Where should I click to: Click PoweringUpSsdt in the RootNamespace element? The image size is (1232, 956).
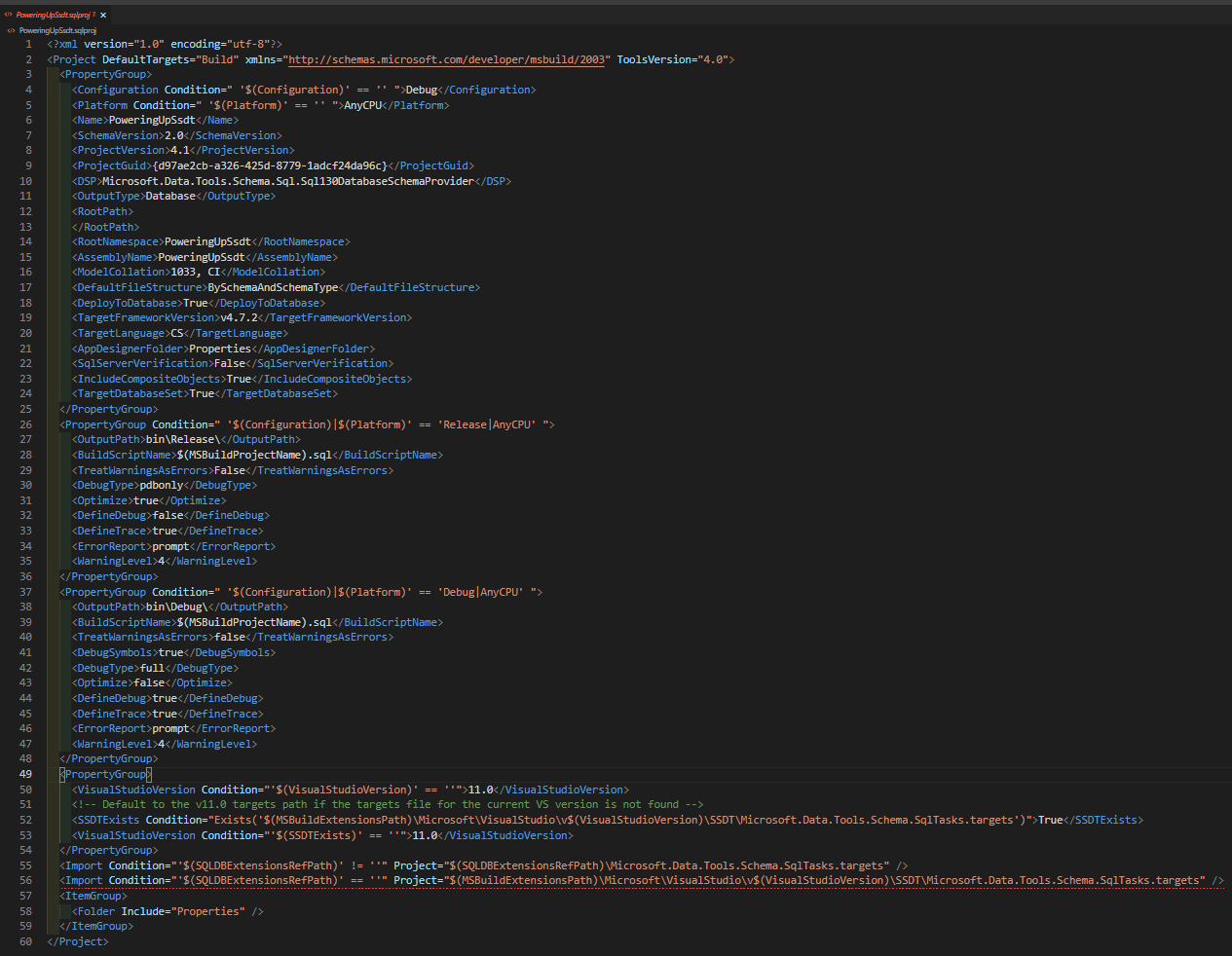[207, 241]
